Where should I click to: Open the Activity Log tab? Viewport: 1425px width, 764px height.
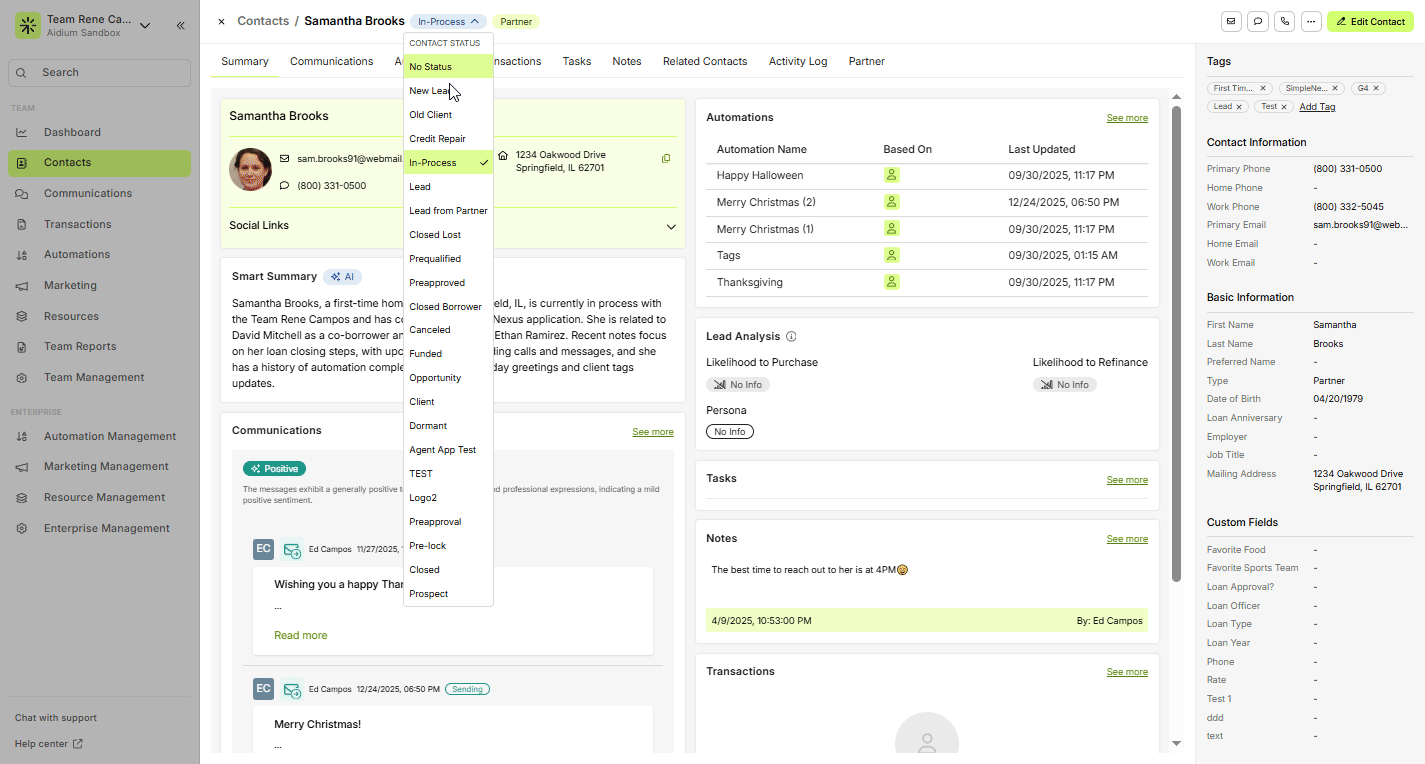797,62
